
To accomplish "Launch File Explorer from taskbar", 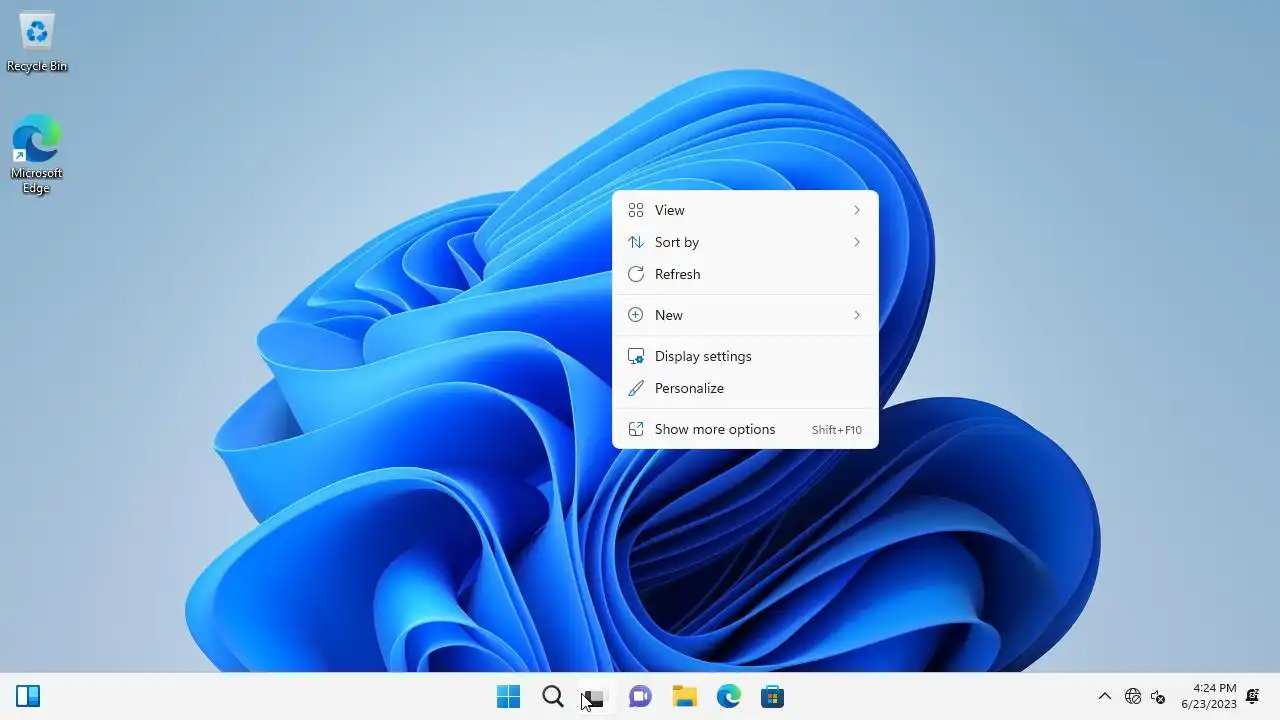I will [684, 696].
